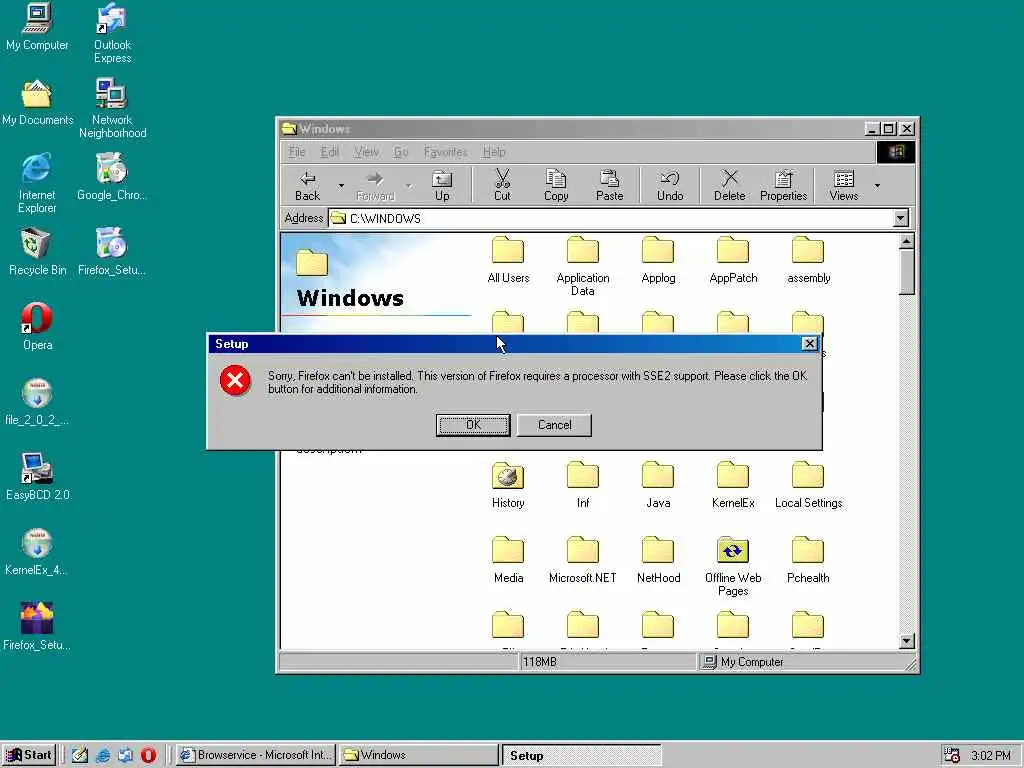Expand the Views dropdown arrow

pyautogui.click(x=877, y=185)
